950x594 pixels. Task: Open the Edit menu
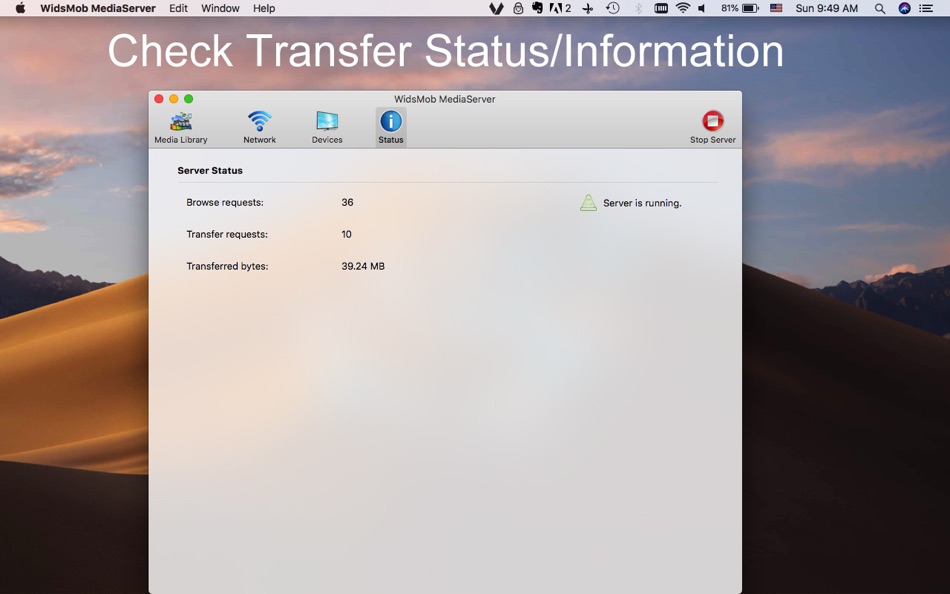(178, 8)
